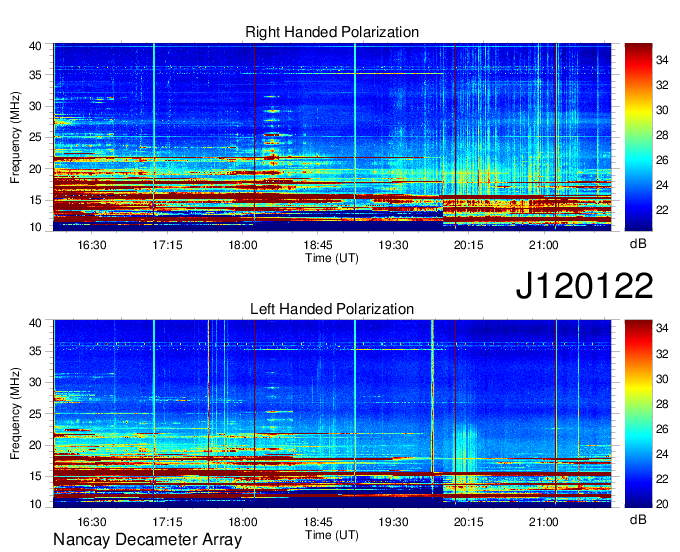
Task: Click the Right Handed spectrogram plot area
Action: [332, 137]
